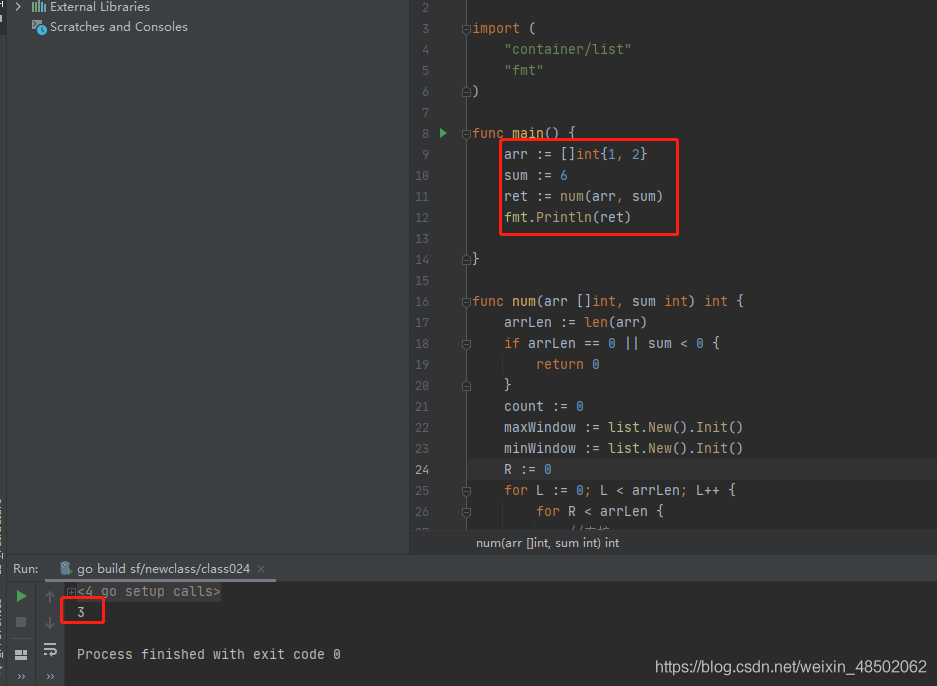Viewport: 937px width, 686px height.
Task: Expand the External Libraries tree node
Action: [x=18, y=7]
